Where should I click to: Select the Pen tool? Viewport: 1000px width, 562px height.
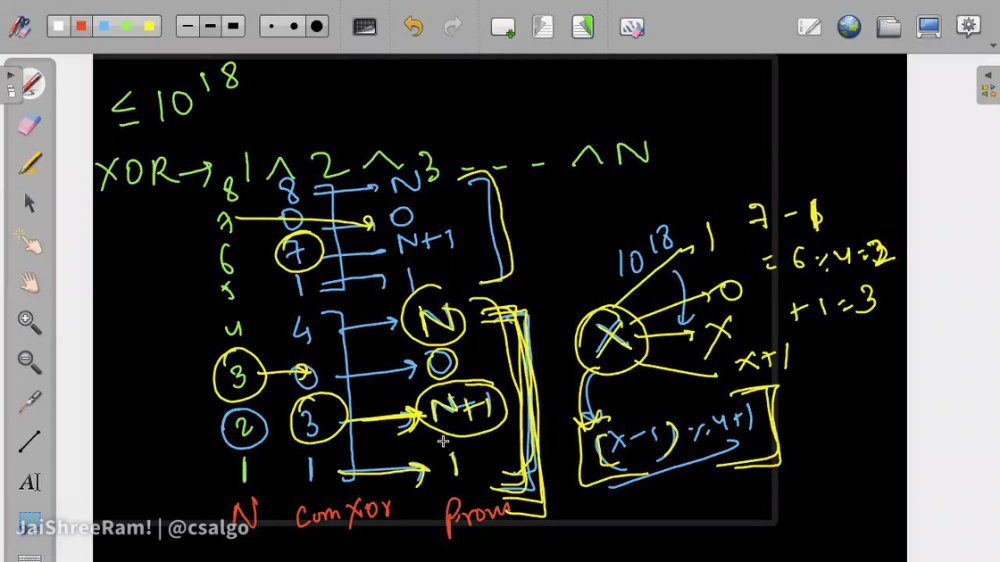click(x=31, y=84)
